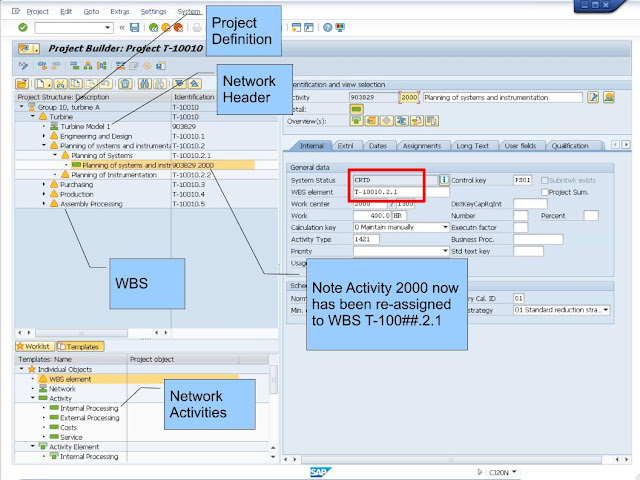
Task: Click the Templates button
Action: click(x=80, y=347)
